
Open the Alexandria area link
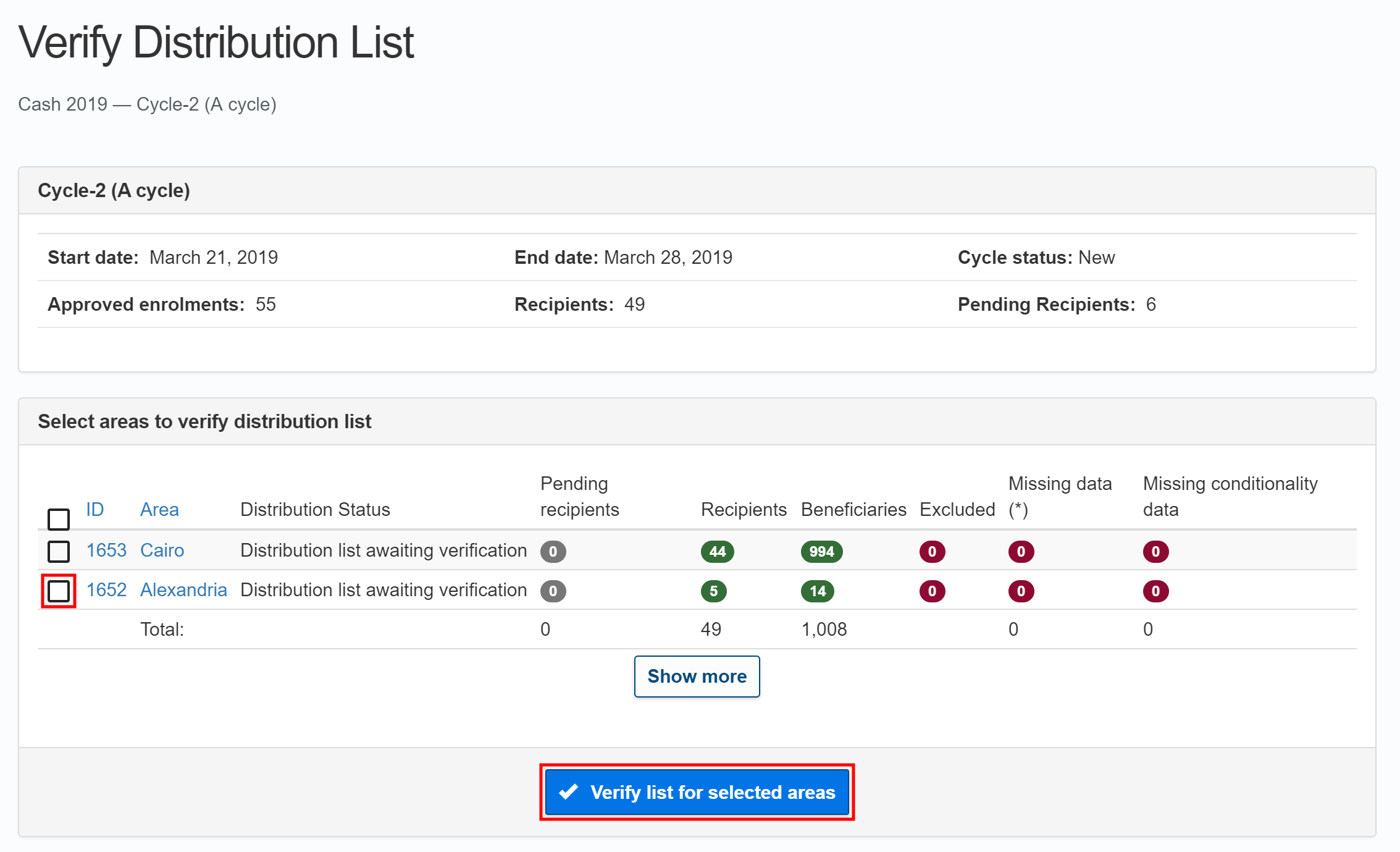coord(183,590)
